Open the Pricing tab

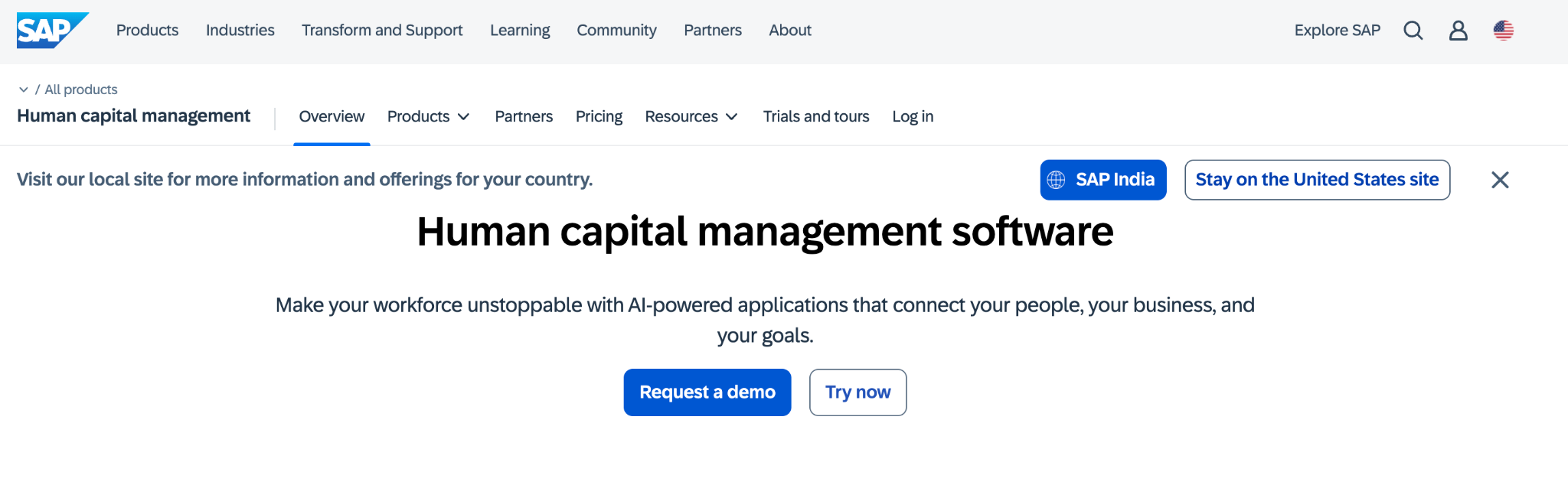point(599,116)
